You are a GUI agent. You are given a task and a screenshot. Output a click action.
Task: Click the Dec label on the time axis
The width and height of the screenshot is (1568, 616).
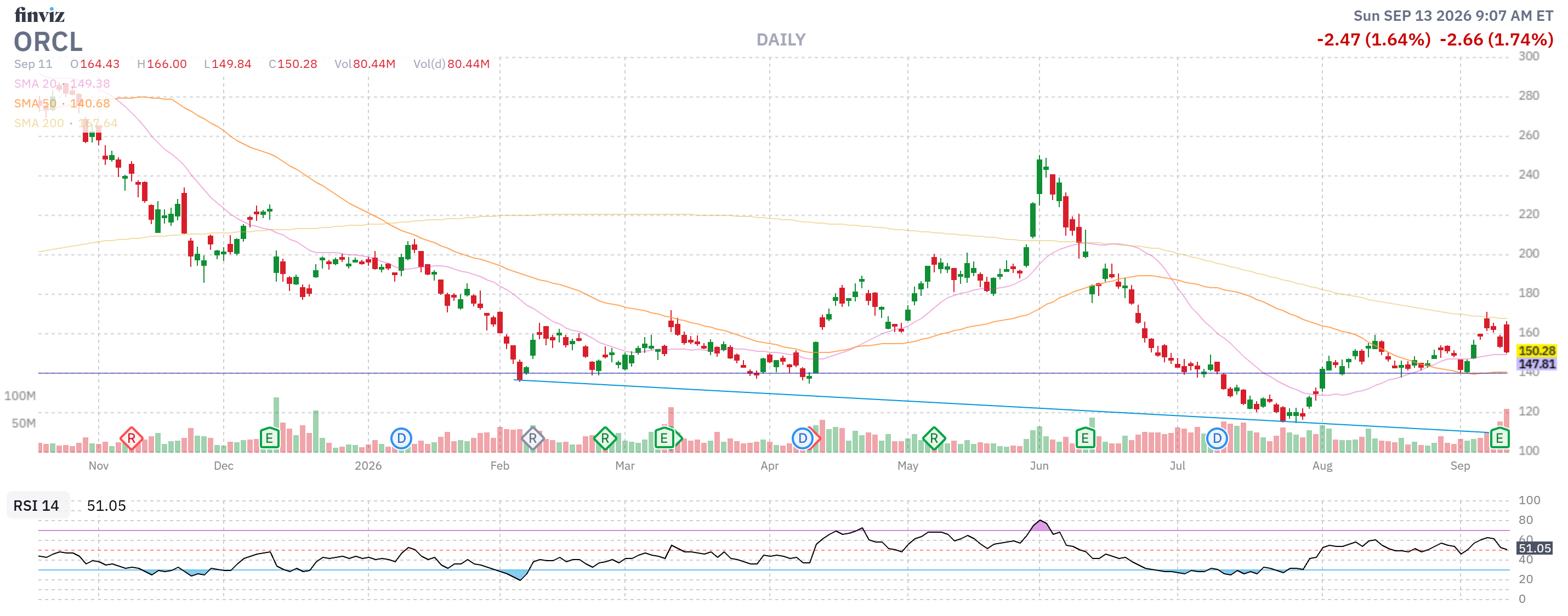223,466
